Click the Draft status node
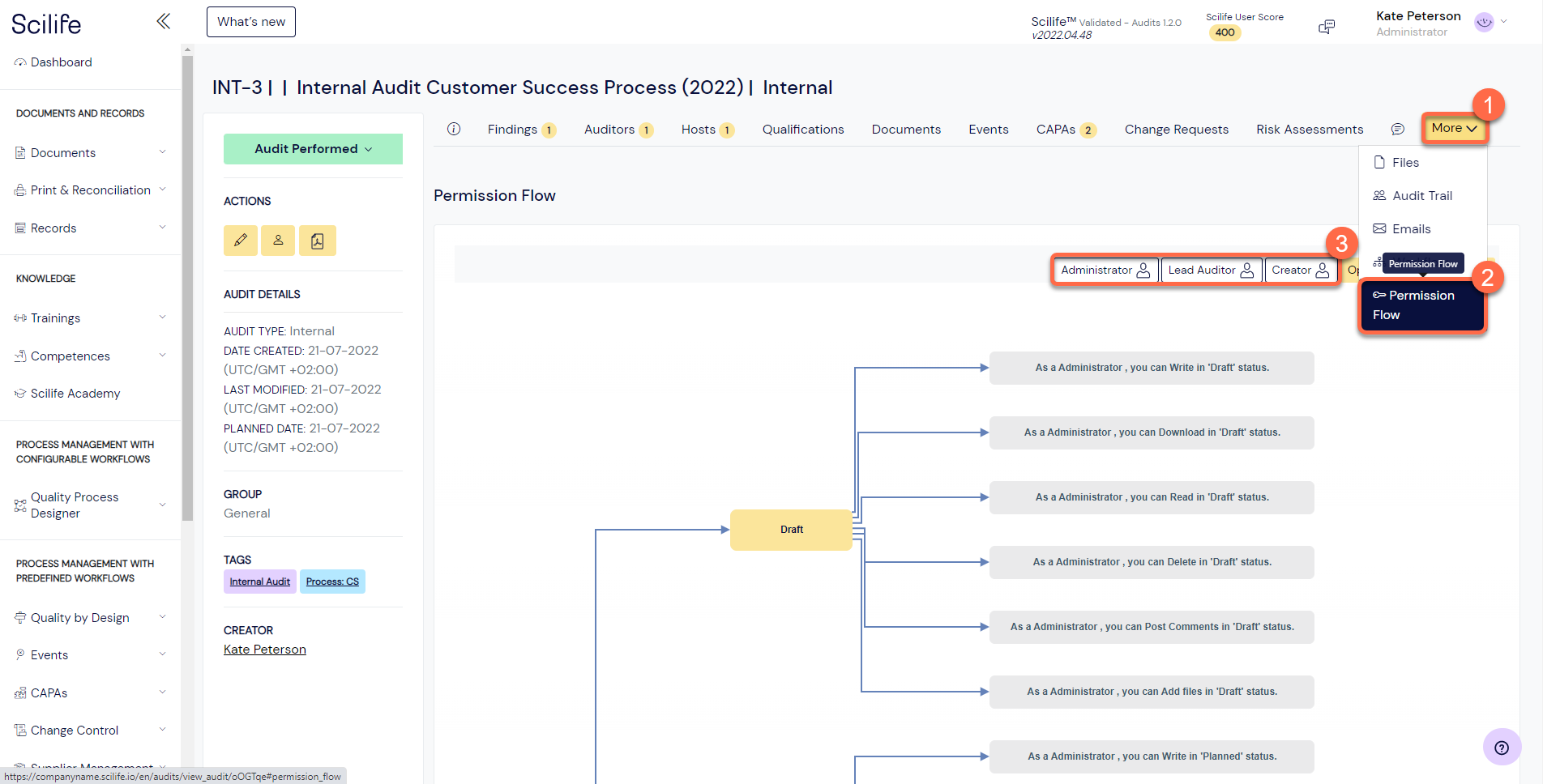The height and width of the screenshot is (784, 1543). click(x=791, y=530)
